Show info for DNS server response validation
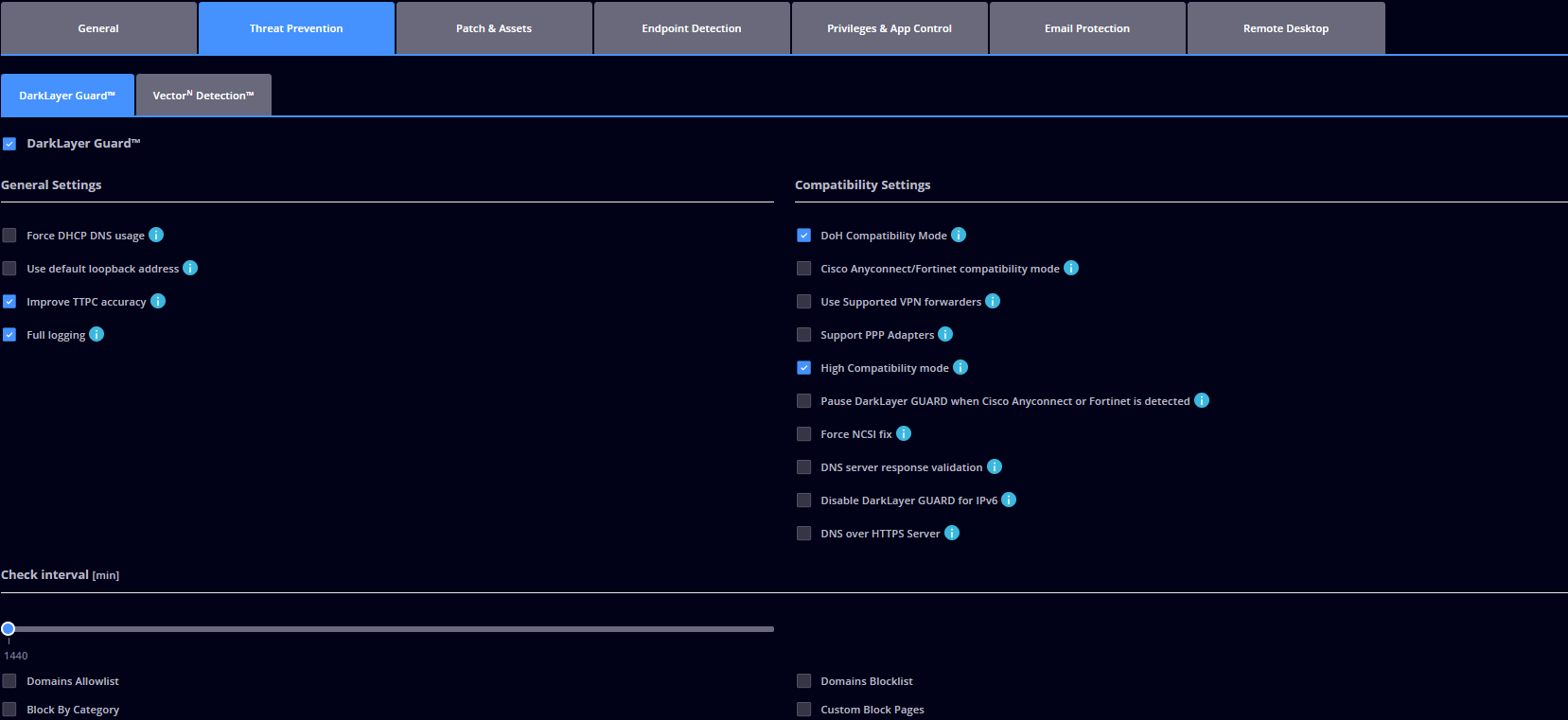Image resolution: width=1568 pixels, height=720 pixels. [x=995, y=466]
